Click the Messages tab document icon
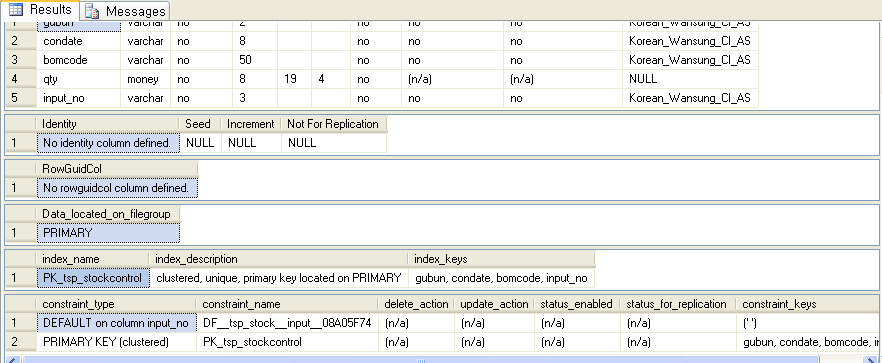882x363 pixels. (x=92, y=11)
